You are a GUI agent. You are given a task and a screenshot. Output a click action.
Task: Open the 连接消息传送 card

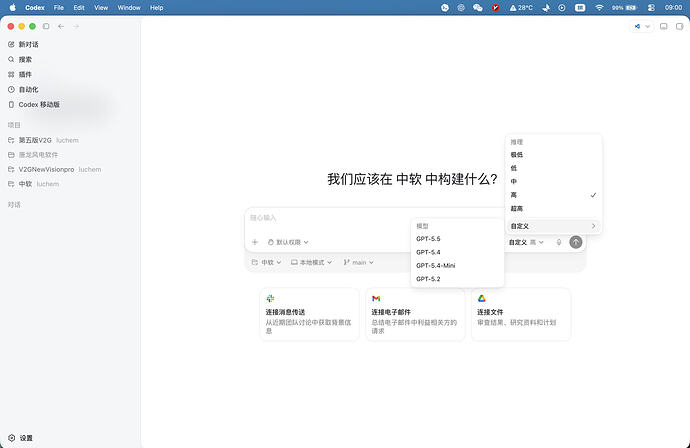tap(309, 314)
